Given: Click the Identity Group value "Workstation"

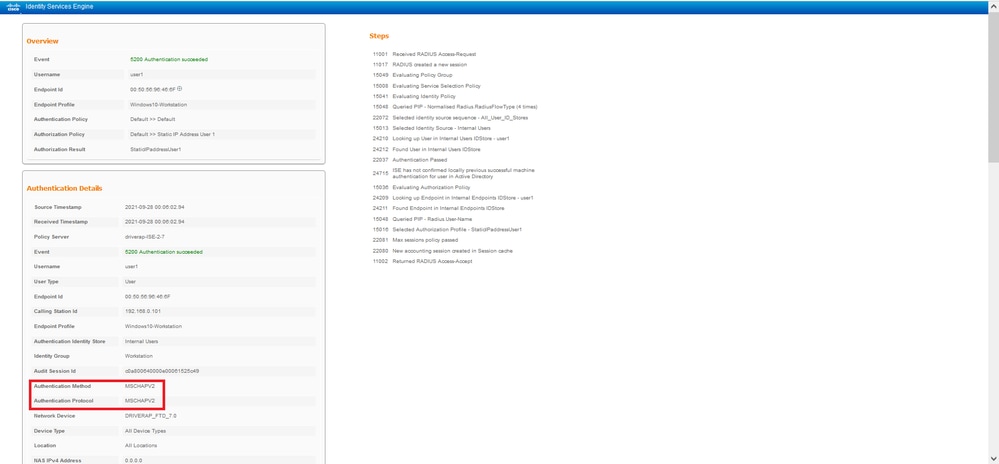Looking at the screenshot, I should click(139, 356).
